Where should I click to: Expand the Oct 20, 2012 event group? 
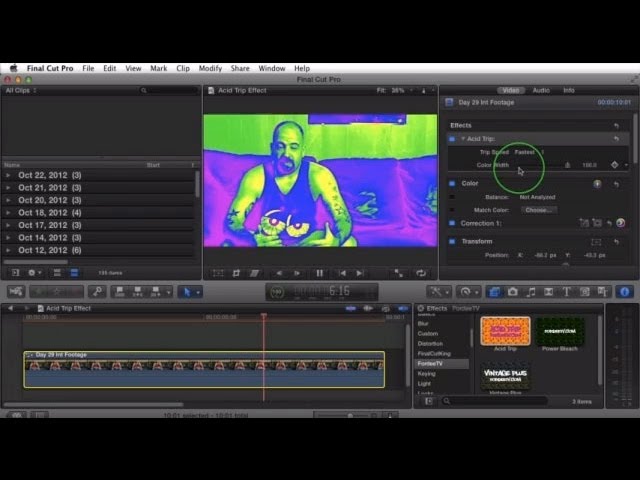(8, 200)
